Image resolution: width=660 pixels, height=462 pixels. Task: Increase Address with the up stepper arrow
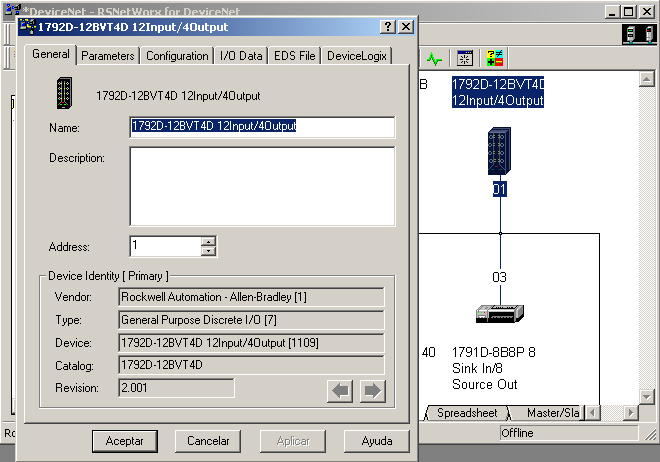tap(209, 242)
